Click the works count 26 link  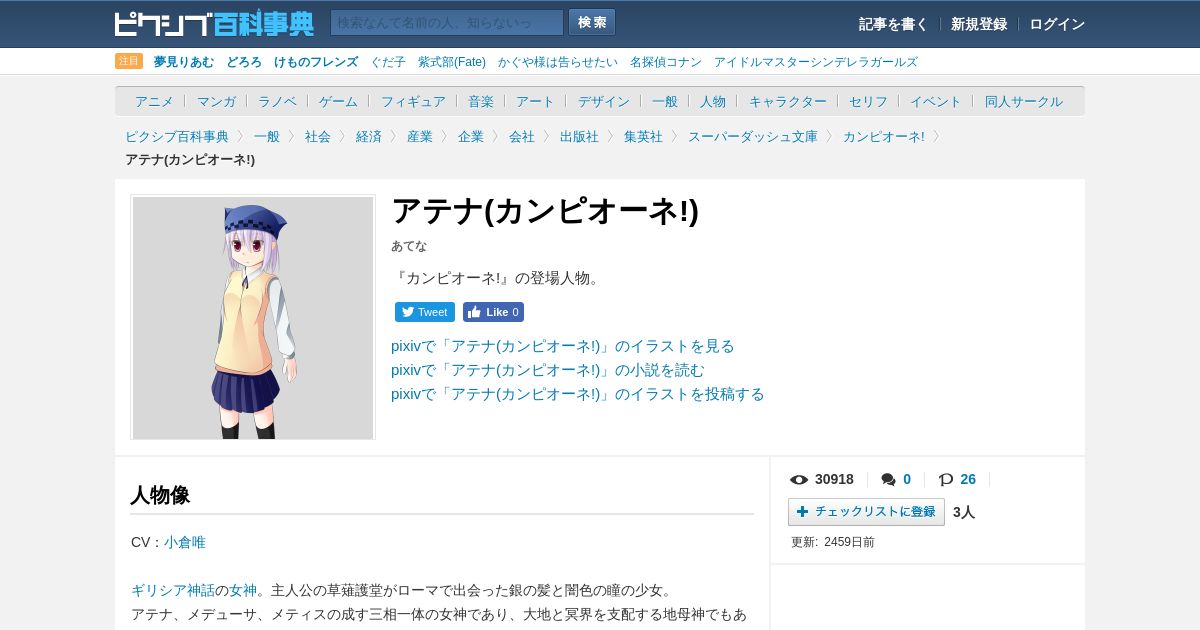968,479
